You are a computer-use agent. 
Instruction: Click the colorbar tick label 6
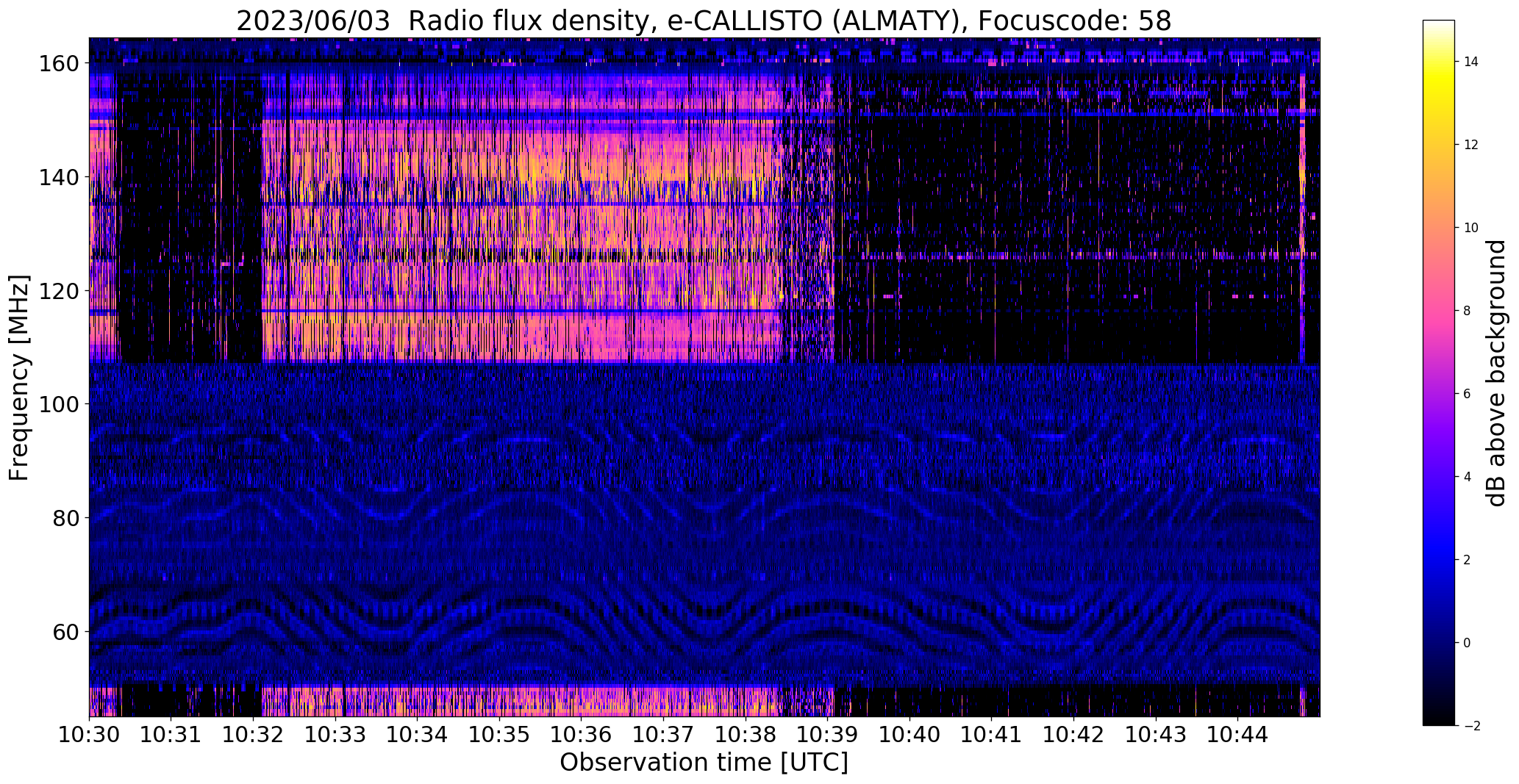click(1468, 394)
